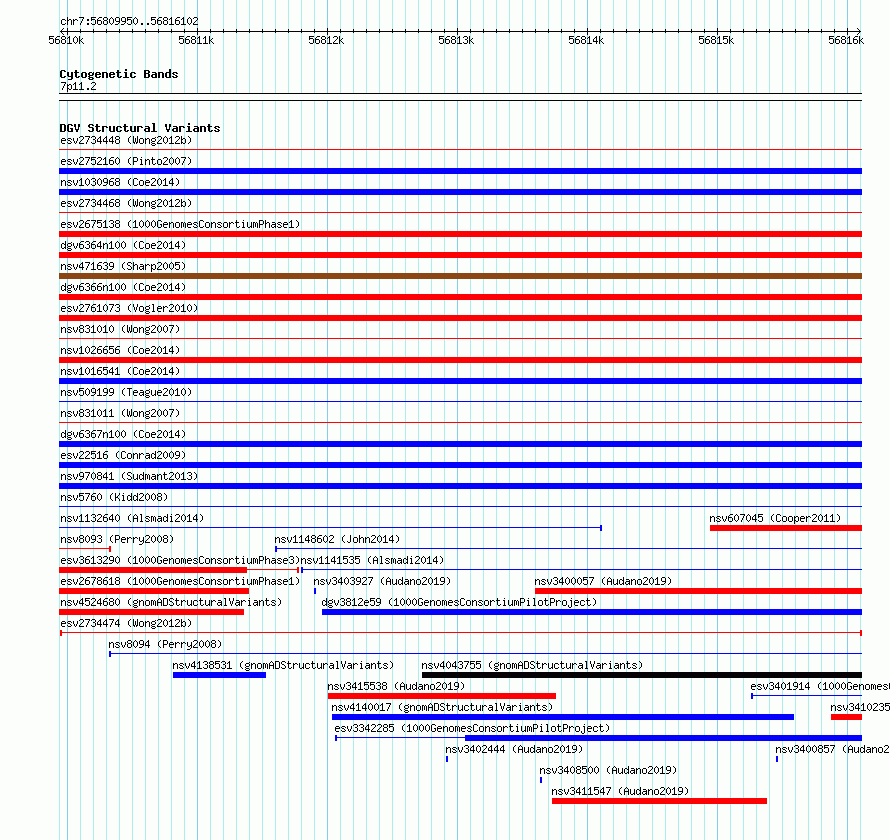Select nsv831011 (Wong2007) variant label
Viewport: 890px width, 840px height.
(120, 413)
